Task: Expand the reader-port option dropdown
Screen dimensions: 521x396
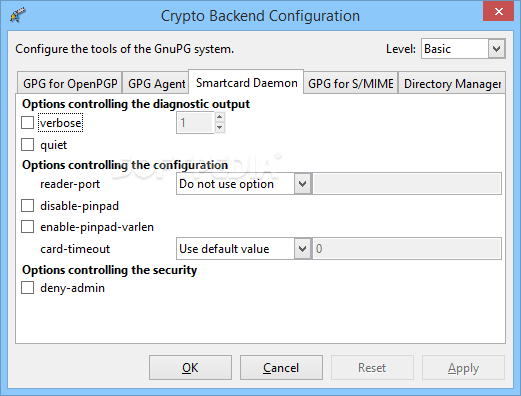Action: [243, 184]
